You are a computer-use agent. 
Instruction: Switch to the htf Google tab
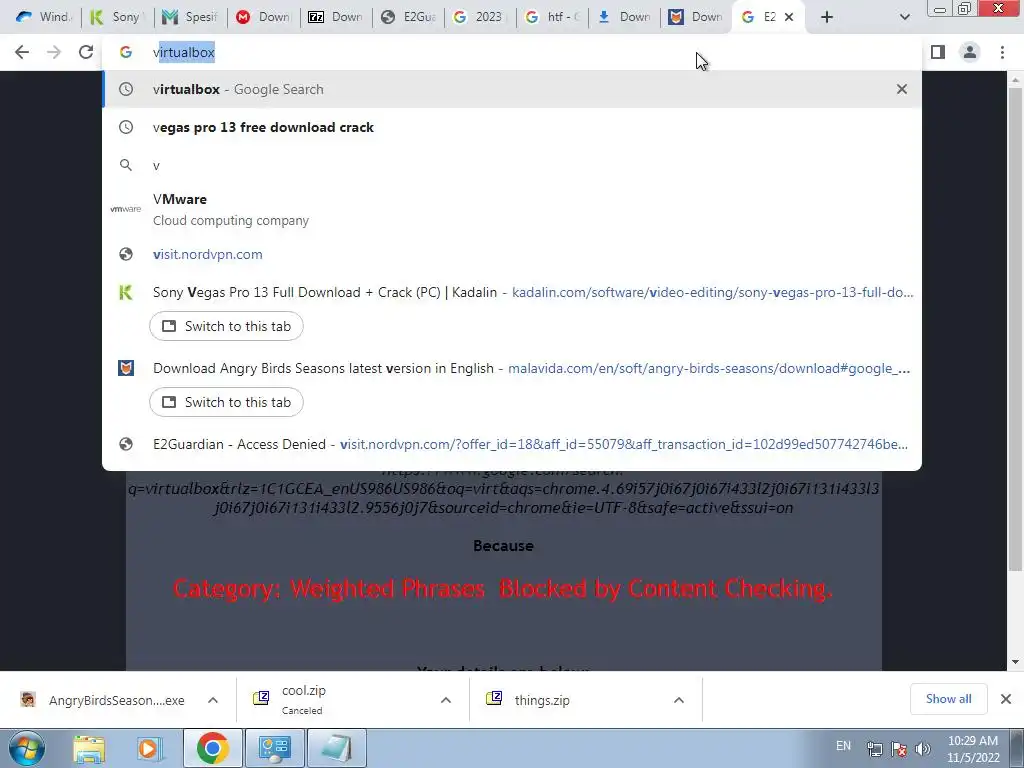[552, 17]
